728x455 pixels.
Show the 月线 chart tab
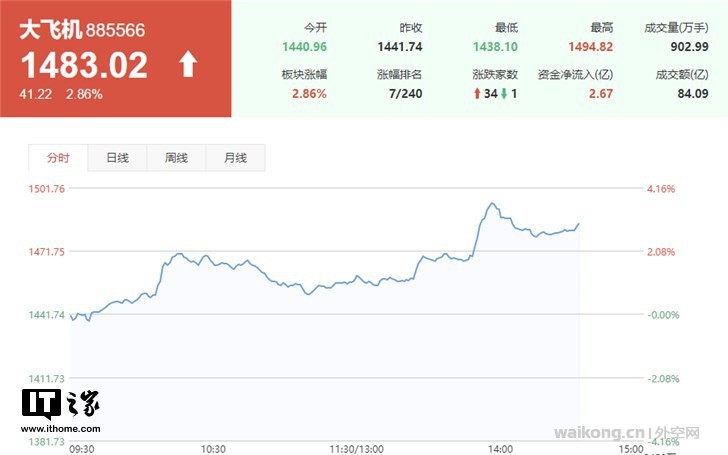236,158
